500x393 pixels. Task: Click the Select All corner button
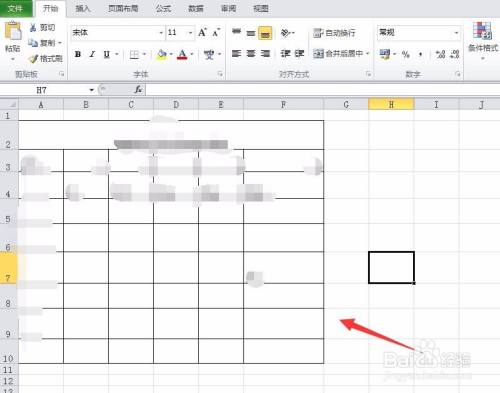[9, 105]
